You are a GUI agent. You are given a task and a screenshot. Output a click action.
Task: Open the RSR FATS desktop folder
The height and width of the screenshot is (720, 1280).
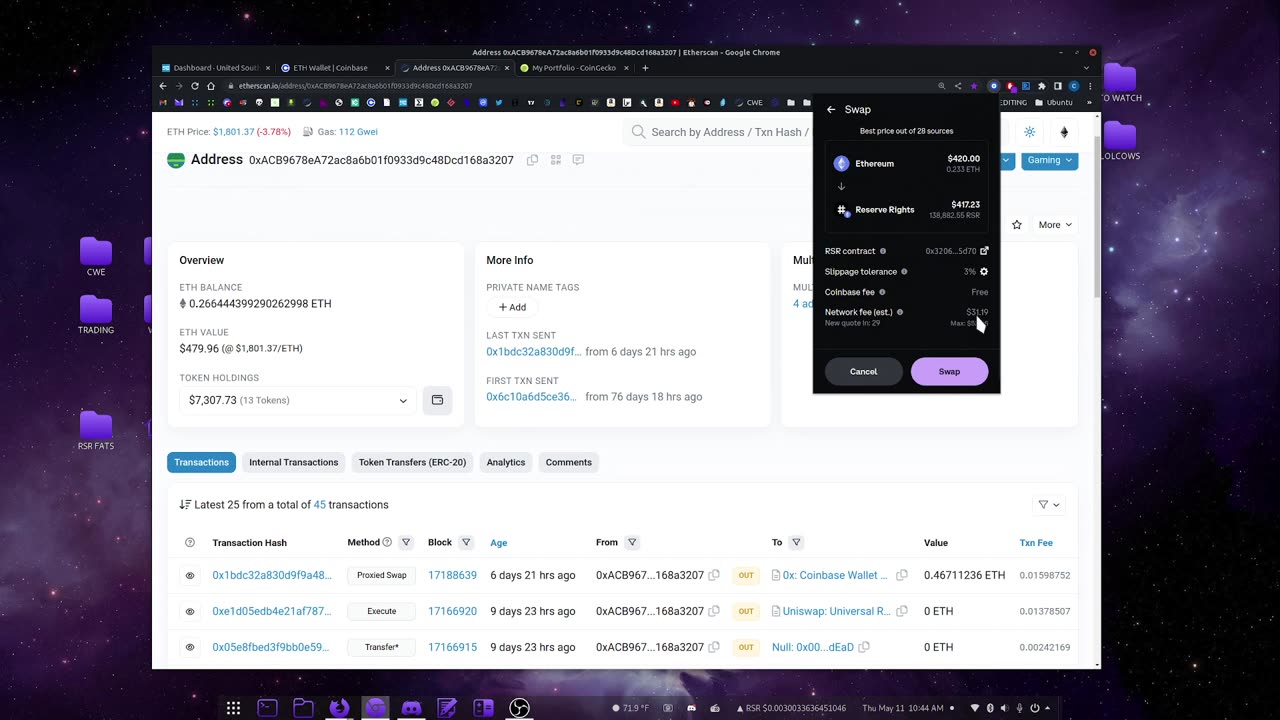(96, 432)
